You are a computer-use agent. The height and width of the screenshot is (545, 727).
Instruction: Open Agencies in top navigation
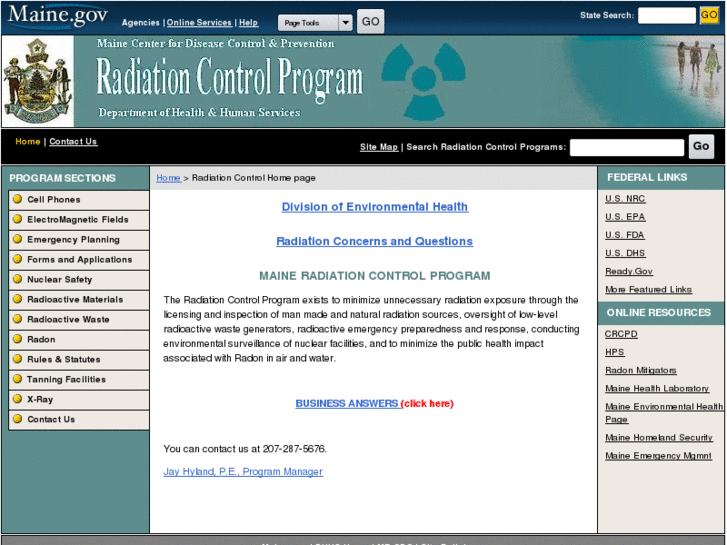[140, 23]
